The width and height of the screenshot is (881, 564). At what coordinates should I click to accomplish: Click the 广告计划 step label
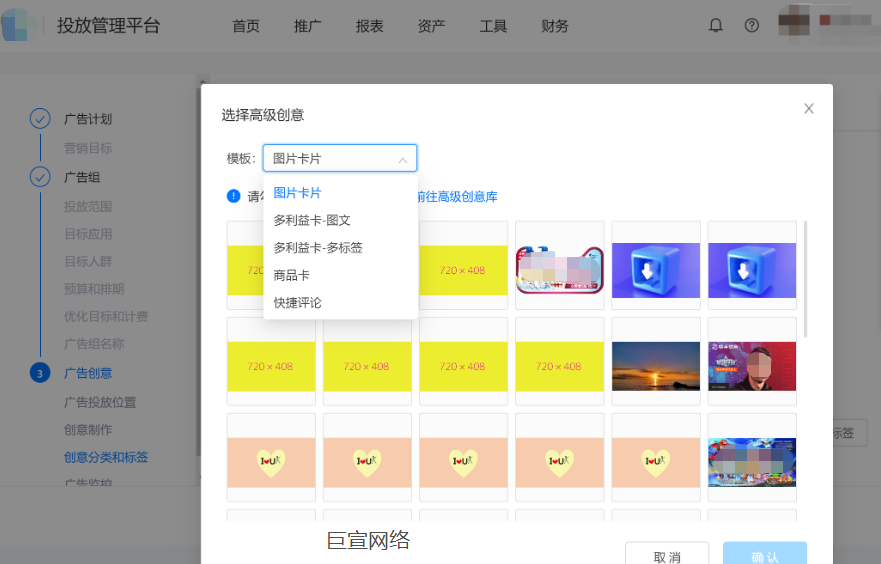point(88,119)
